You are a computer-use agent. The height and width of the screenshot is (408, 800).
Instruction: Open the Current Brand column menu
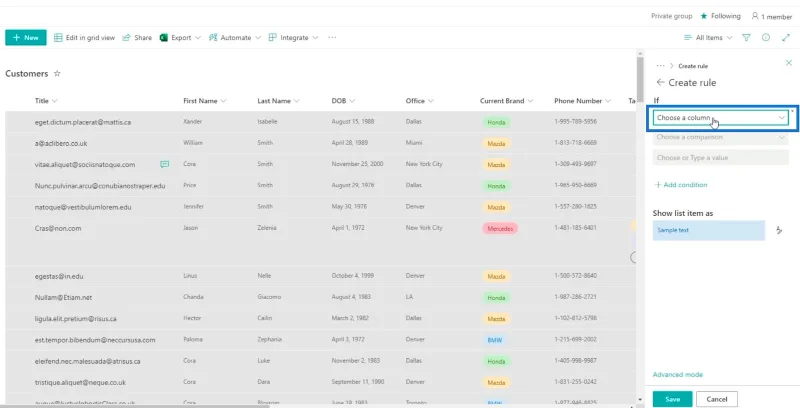pos(506,101)
